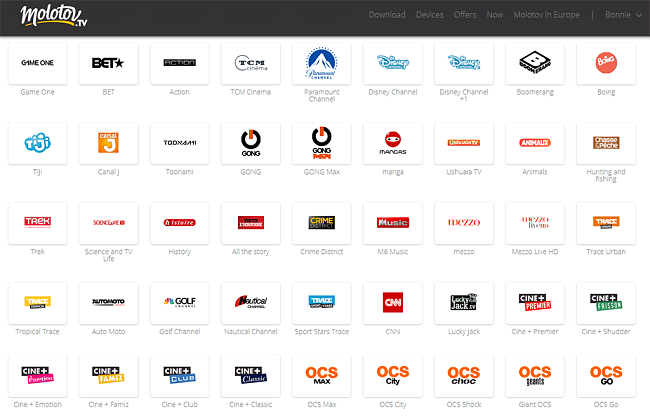Expand the Bonnie account dropdown
The width and height of the screenshot is (650, 418).
tap(623, 15)
